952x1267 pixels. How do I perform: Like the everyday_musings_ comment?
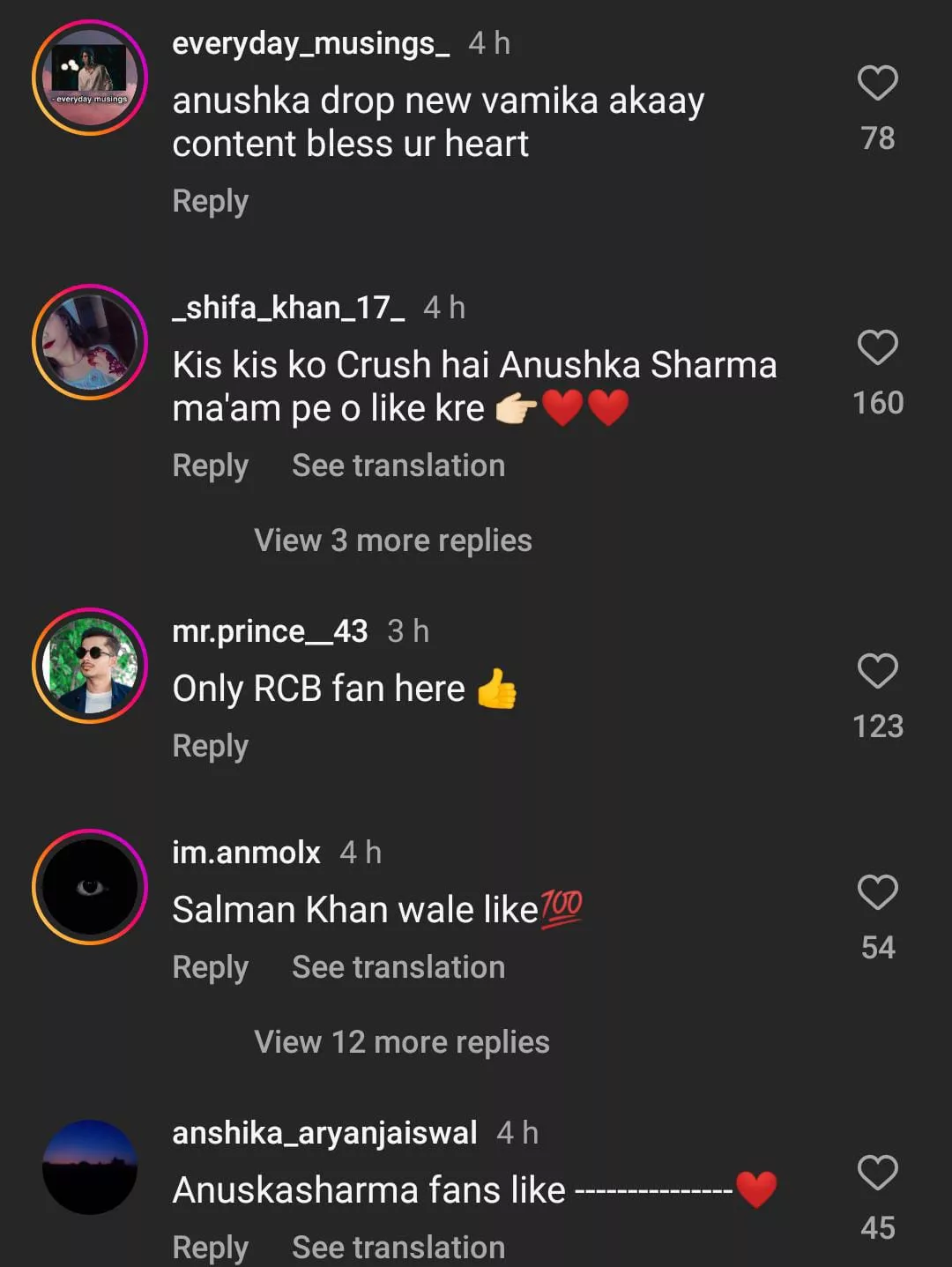877,84
